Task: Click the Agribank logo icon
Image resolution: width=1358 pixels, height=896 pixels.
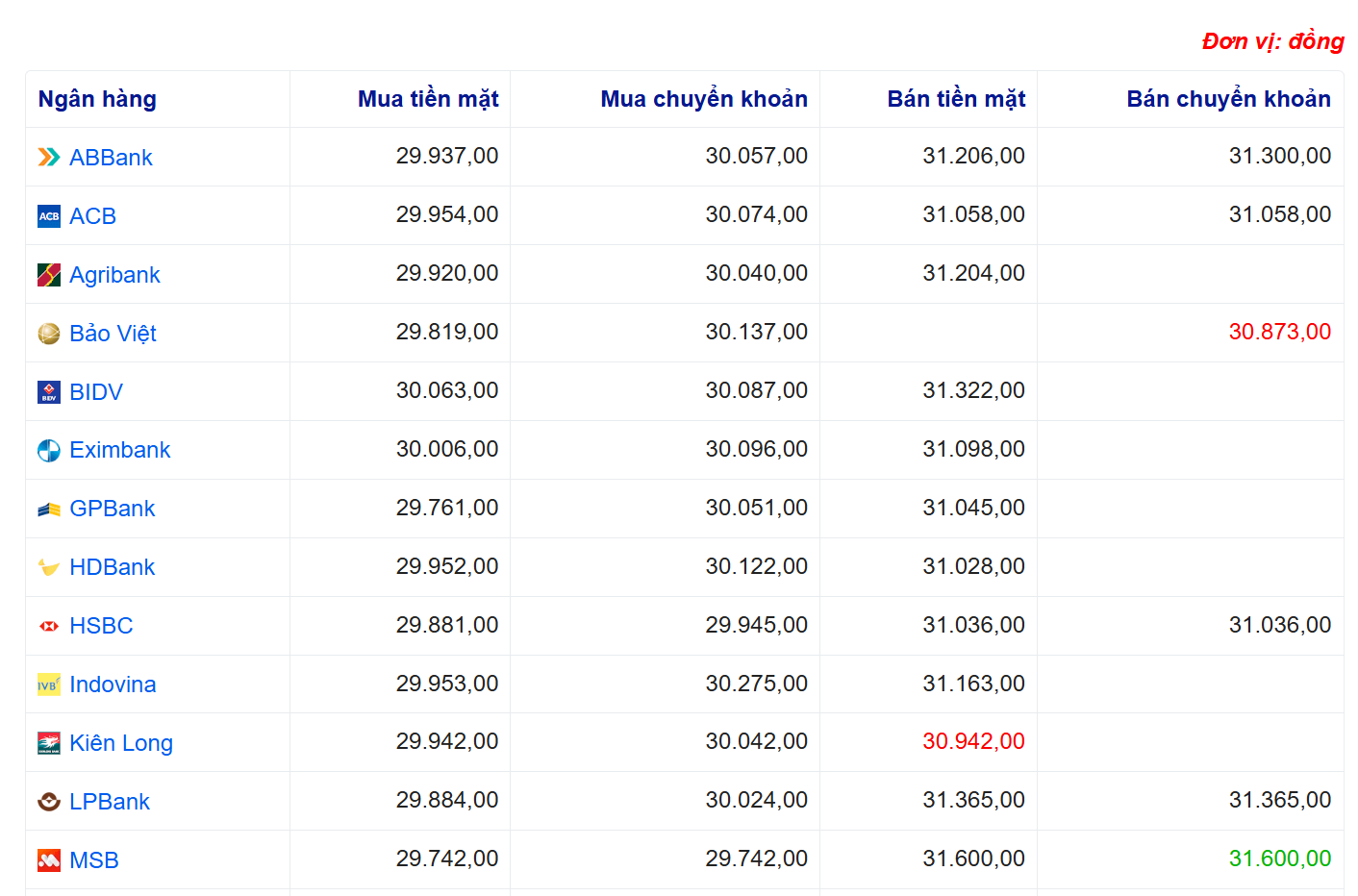Action: [49, 275]
